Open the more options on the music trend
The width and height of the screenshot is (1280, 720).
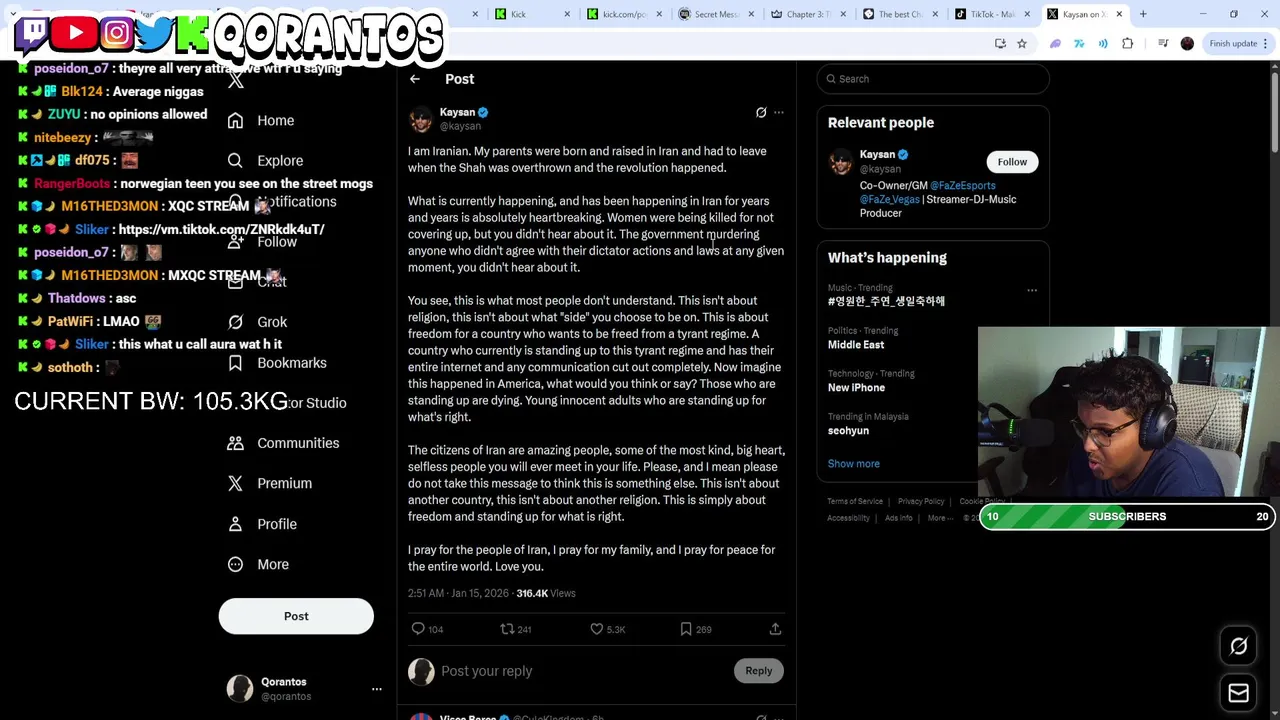point(1032,291)
